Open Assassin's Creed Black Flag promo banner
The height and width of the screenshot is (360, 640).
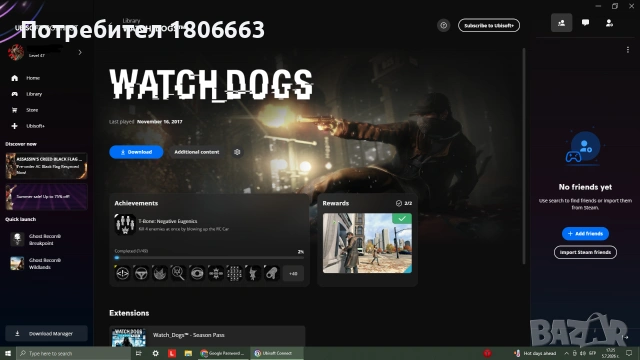(x=47, y=166)
